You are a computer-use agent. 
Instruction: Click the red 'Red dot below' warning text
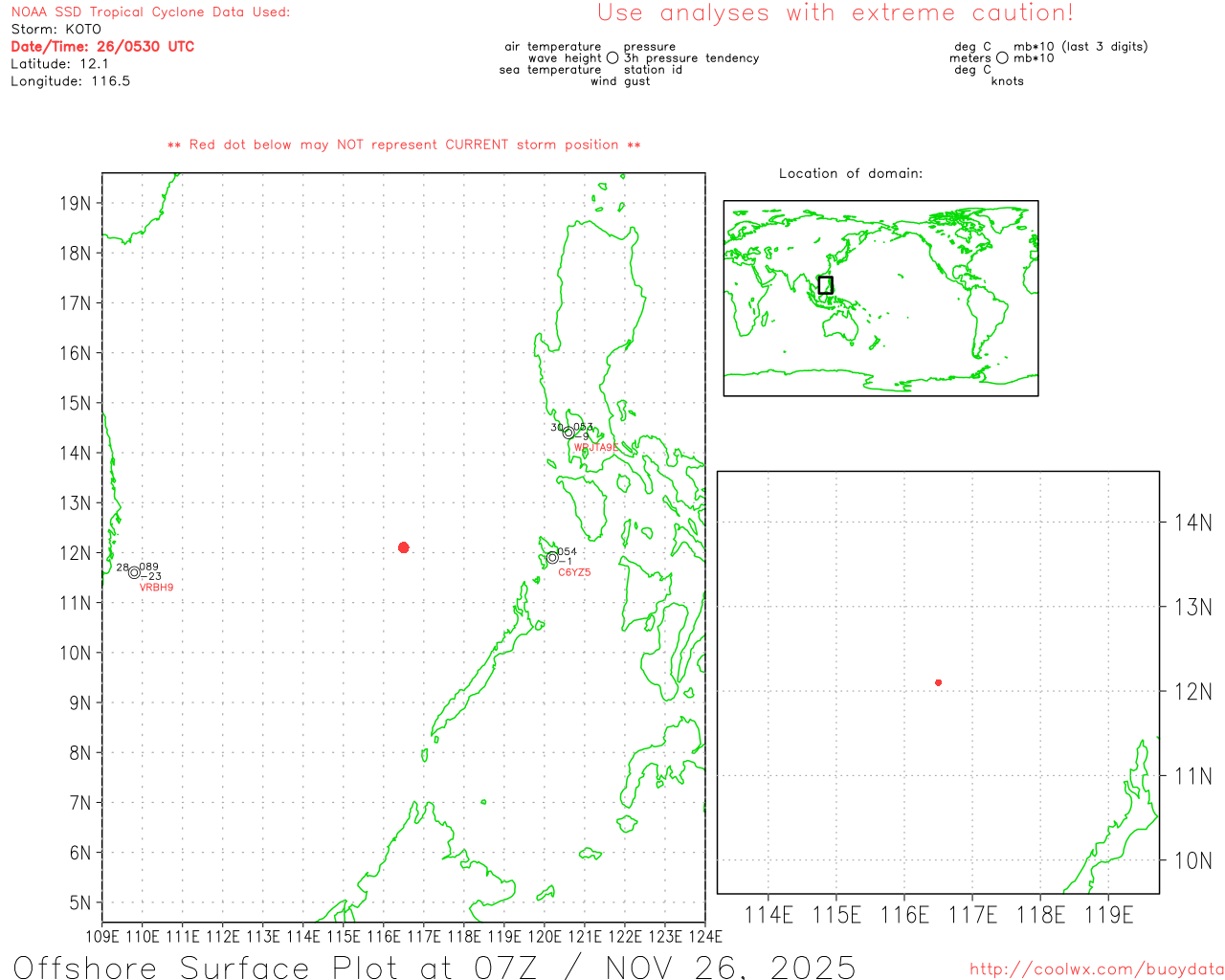[403, 145]
